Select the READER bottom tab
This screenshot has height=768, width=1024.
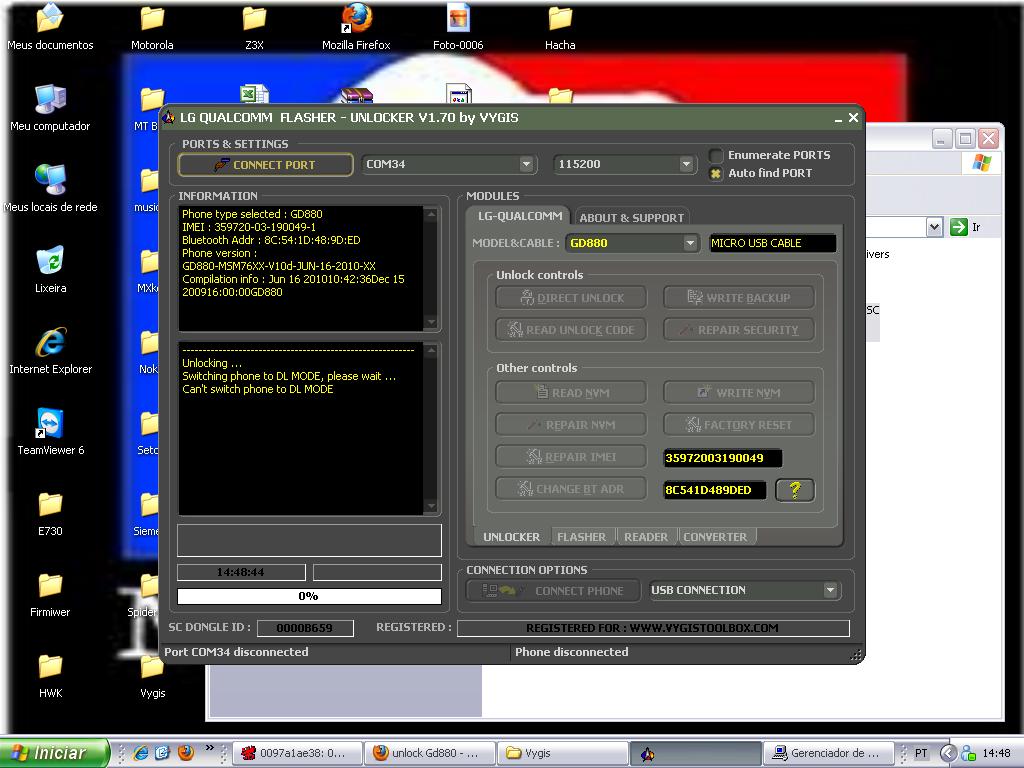(646, 537)
